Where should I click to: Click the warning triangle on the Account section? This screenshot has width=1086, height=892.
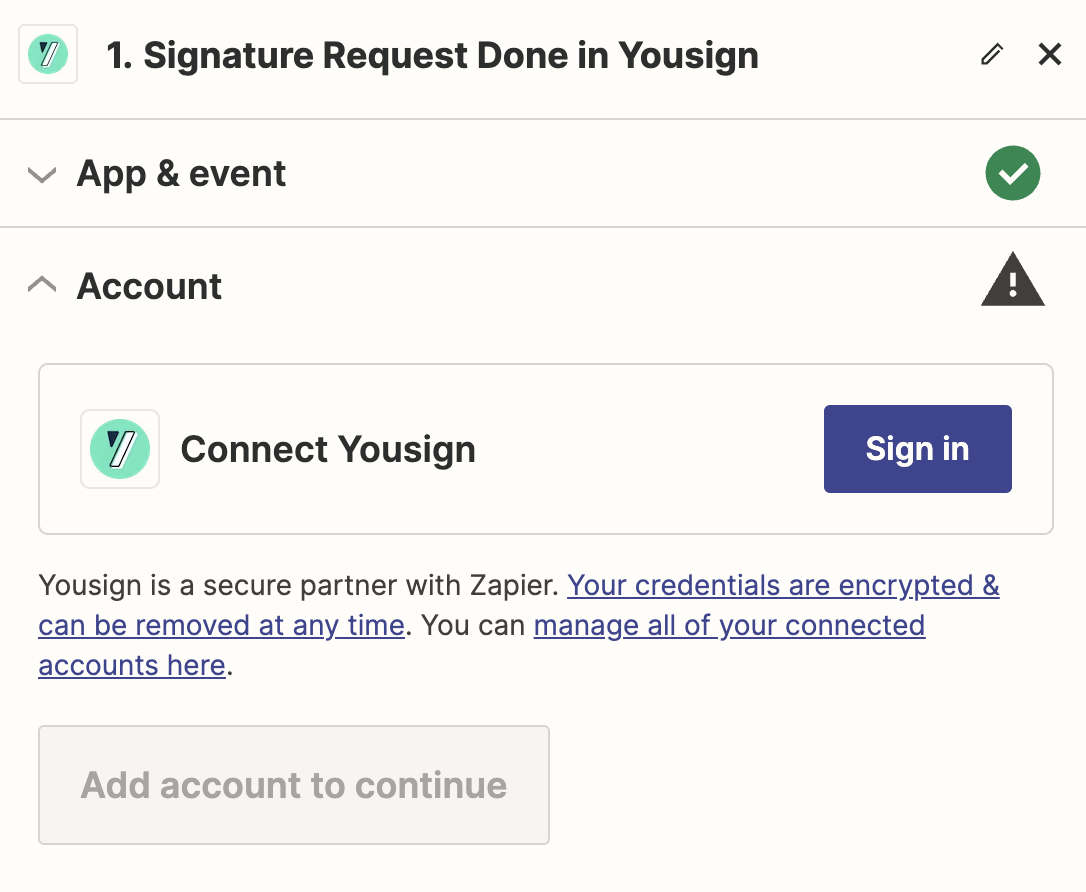pyautogui.click(x=1013, y=280)
